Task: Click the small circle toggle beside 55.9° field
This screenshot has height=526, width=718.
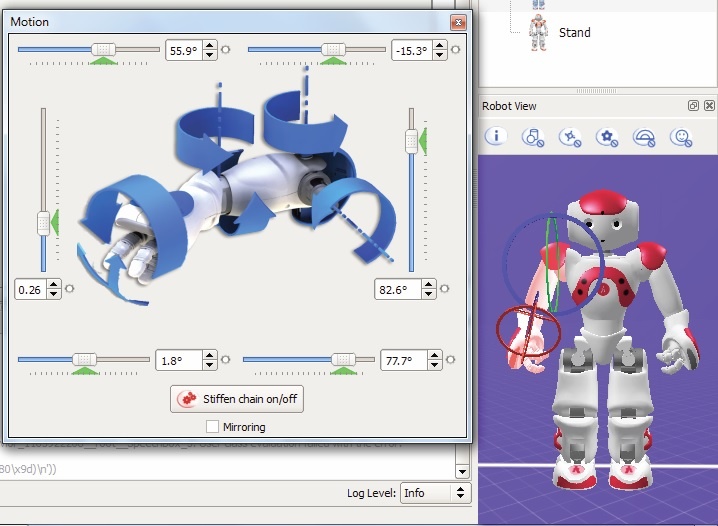Action: pyautogui.click(x=225, y=49)
